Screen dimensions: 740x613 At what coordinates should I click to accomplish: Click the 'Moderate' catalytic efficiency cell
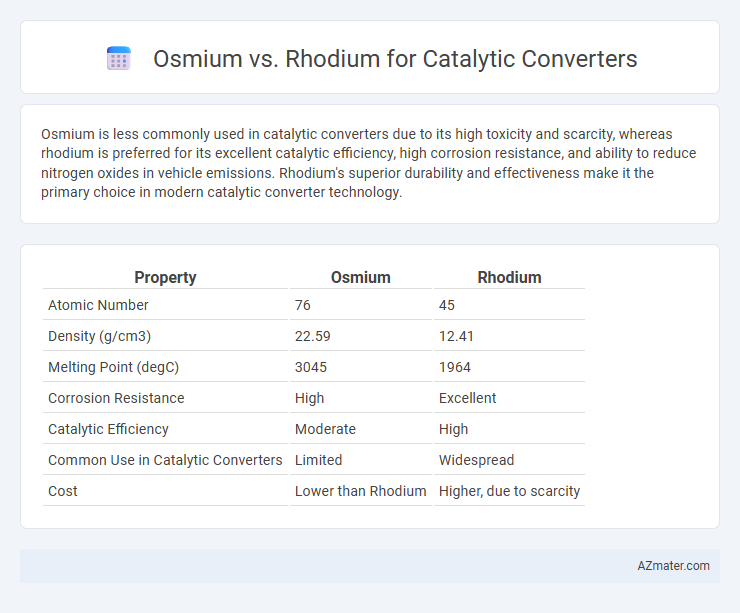[x=325, y=429]
